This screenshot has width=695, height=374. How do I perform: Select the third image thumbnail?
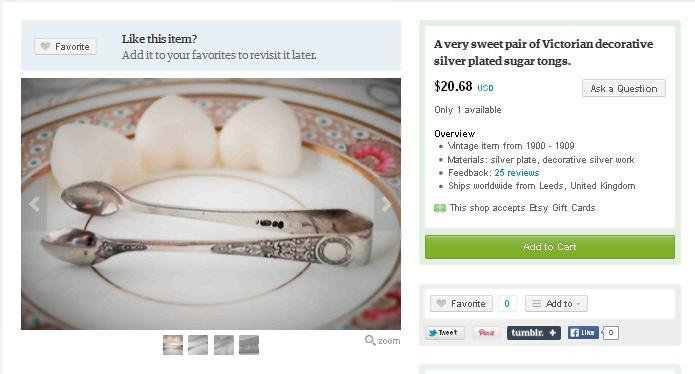[x=224, y=345]
